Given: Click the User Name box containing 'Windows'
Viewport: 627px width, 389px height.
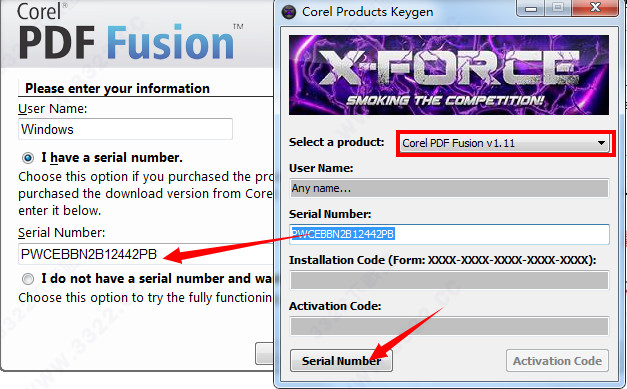Looking at the screenshot, I should pos(125,129).
